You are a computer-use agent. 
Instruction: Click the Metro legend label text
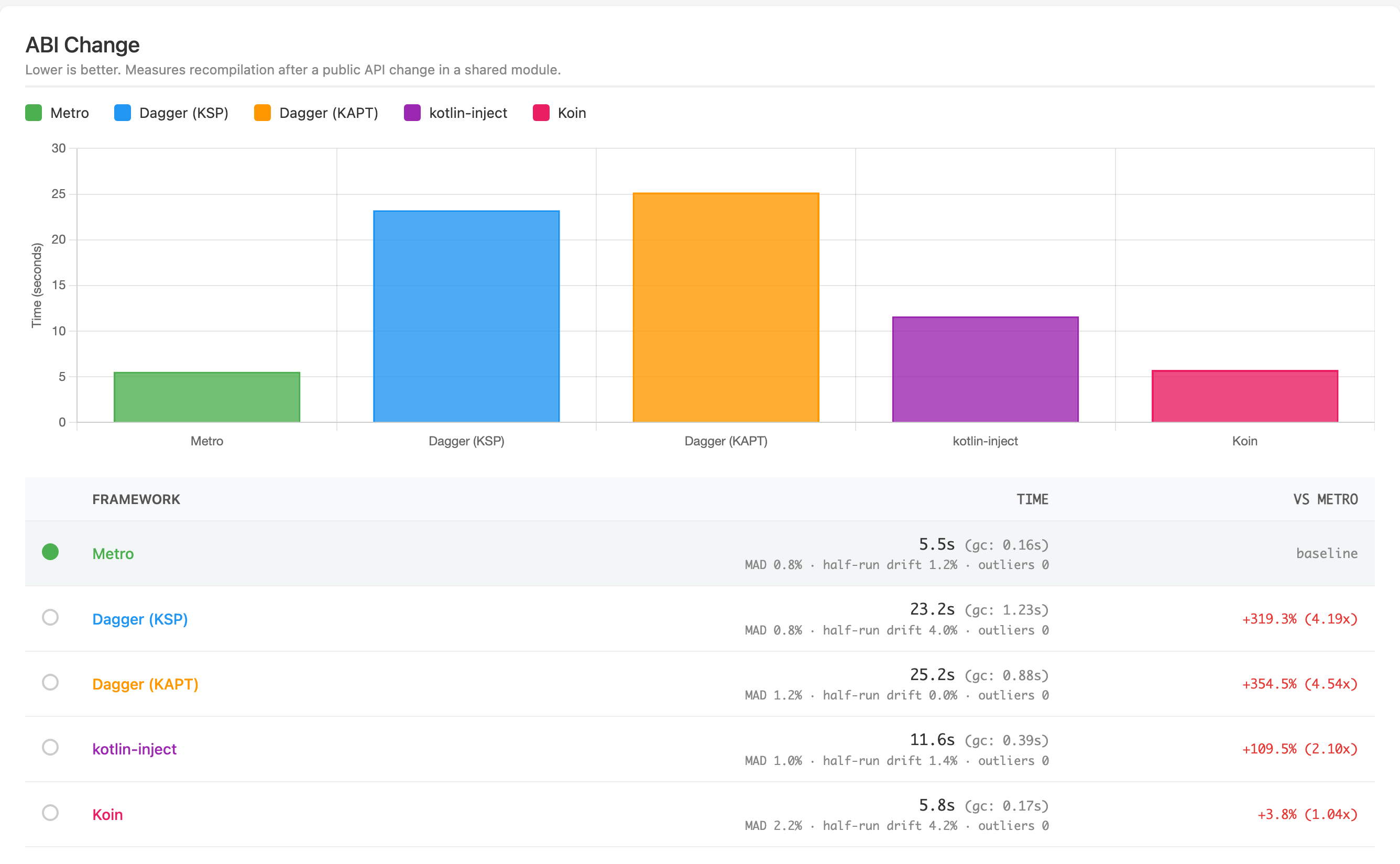(70, 113)
